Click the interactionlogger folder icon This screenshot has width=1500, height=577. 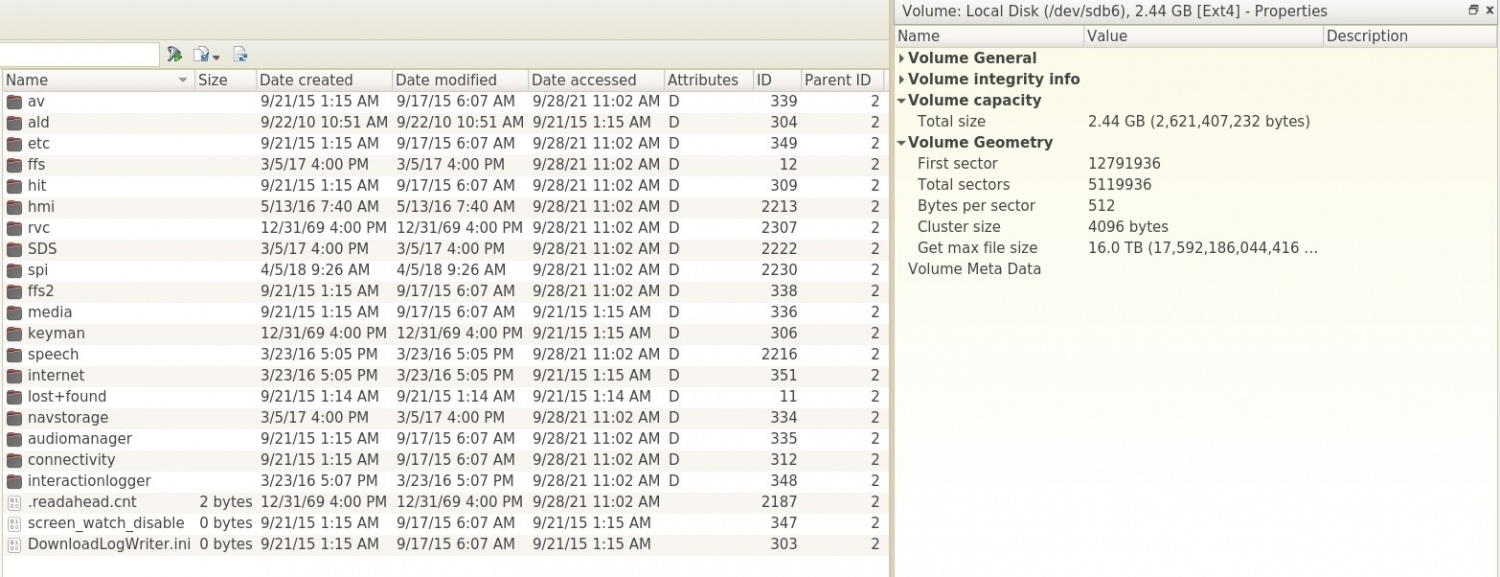[x=14, y=480]
